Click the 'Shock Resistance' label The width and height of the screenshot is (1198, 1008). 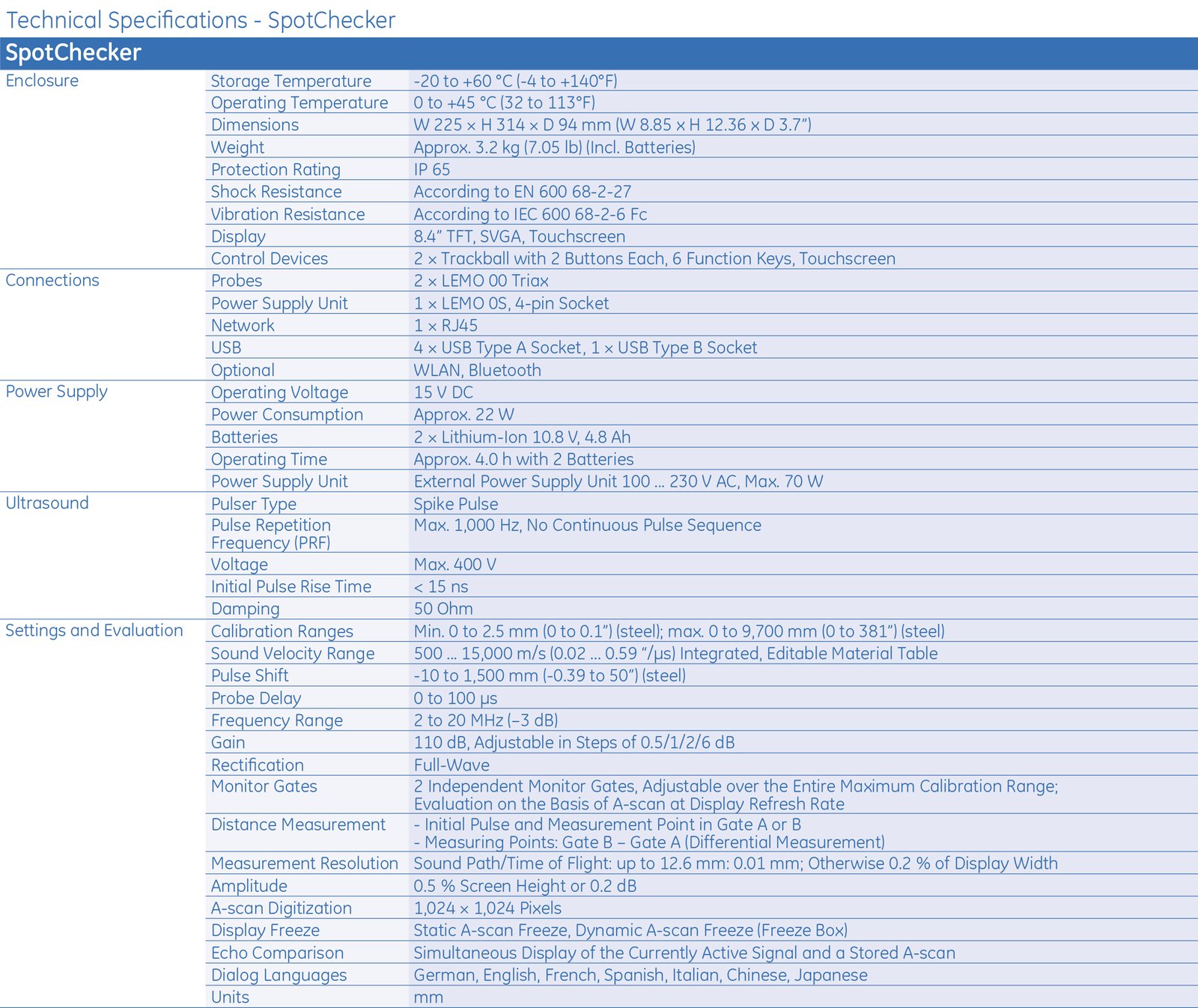[x=276, y=192]
